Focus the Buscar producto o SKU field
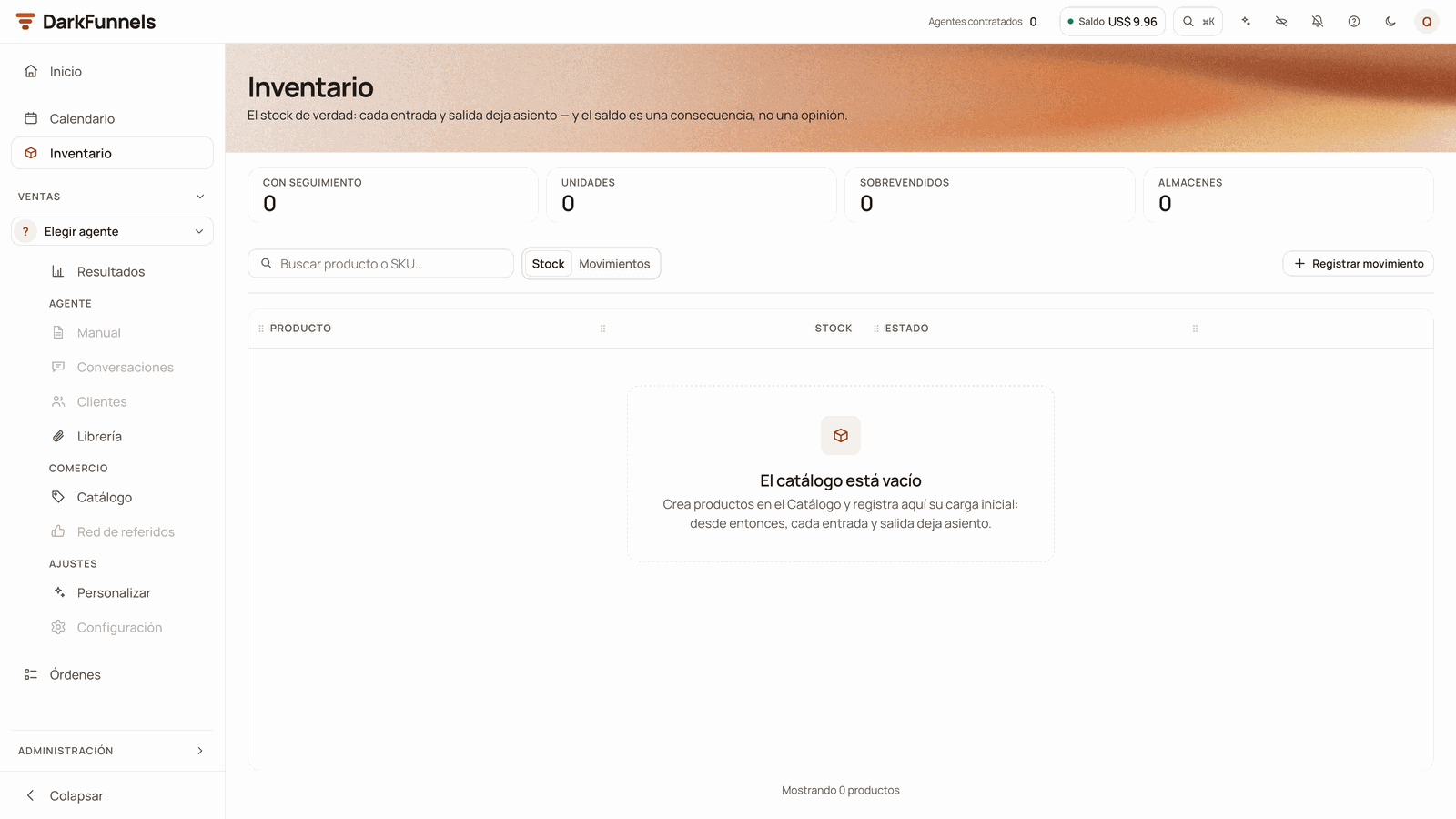This screenshot has width=1456, height=819. 380,264
